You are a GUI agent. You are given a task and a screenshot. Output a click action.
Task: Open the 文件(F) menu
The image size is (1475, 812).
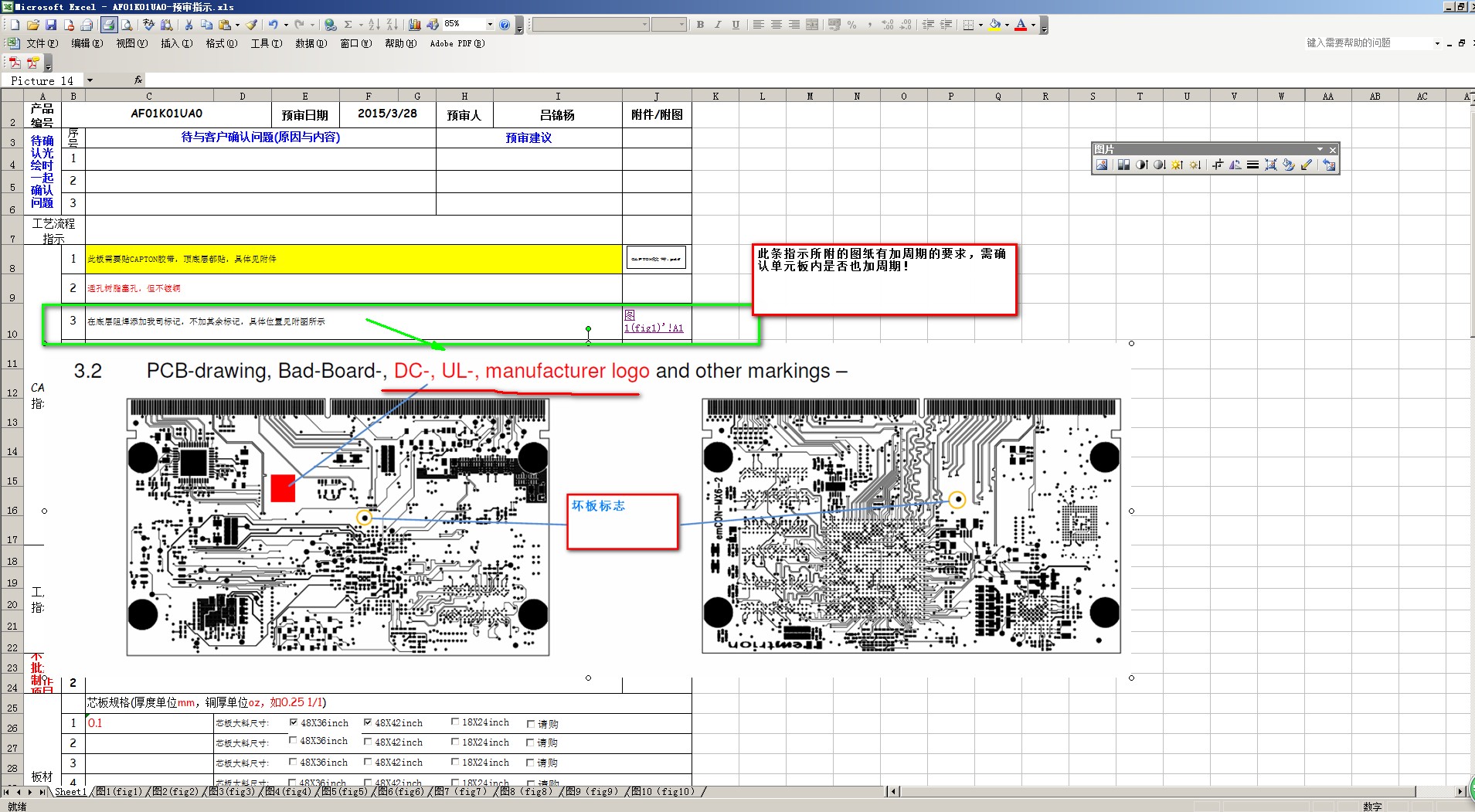pos(42,43)
